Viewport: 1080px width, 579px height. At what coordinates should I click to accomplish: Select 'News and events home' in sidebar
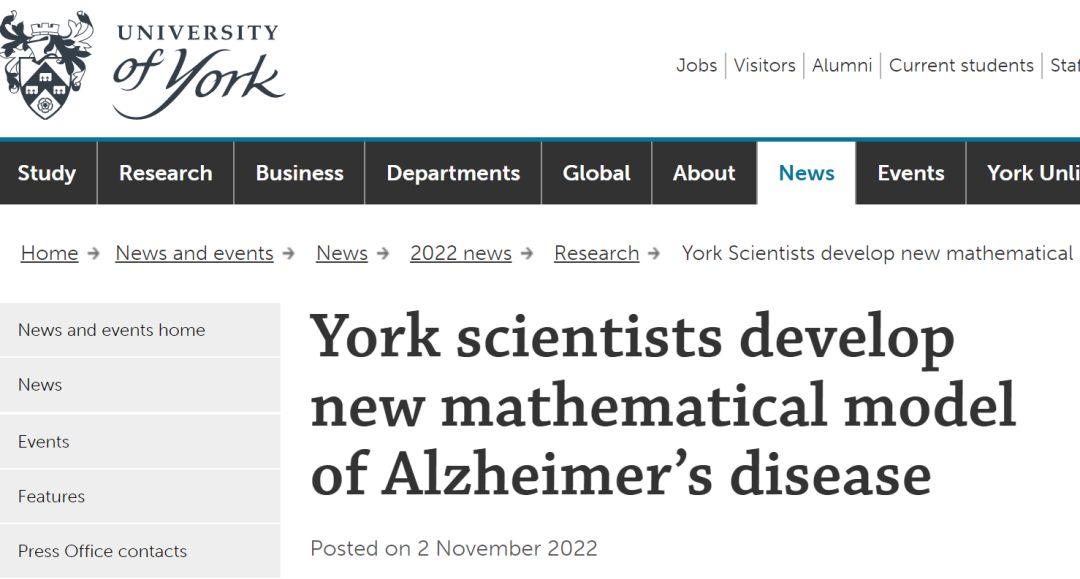point(140,330)
